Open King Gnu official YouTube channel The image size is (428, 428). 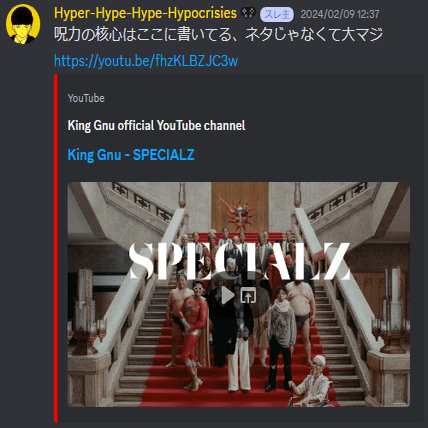[x=156, y=125]
